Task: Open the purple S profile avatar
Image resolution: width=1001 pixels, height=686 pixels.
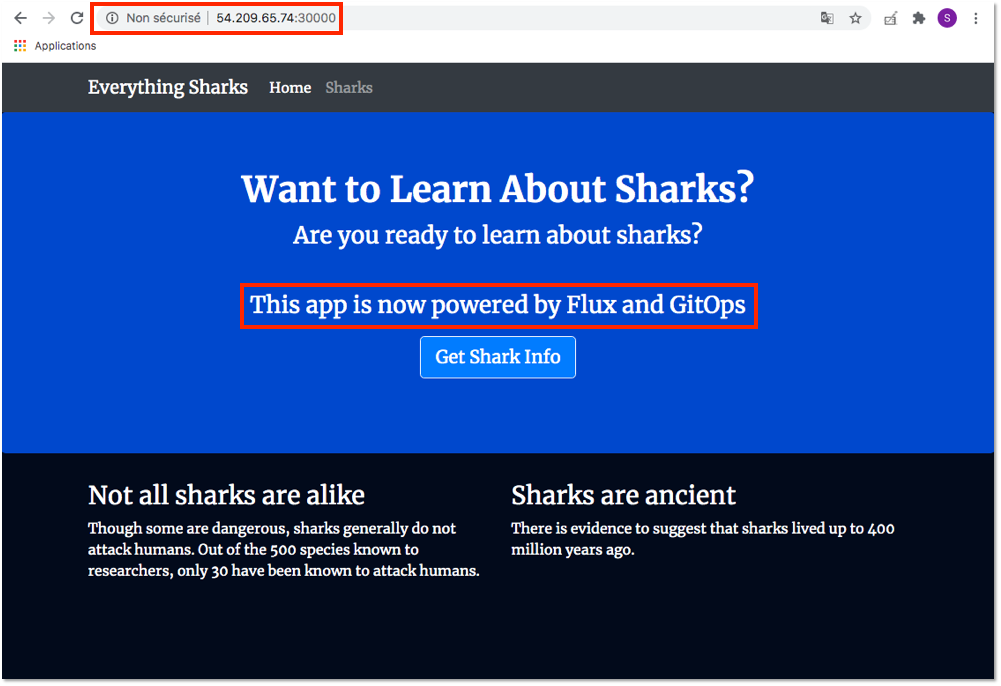Action: coord(947,18)
